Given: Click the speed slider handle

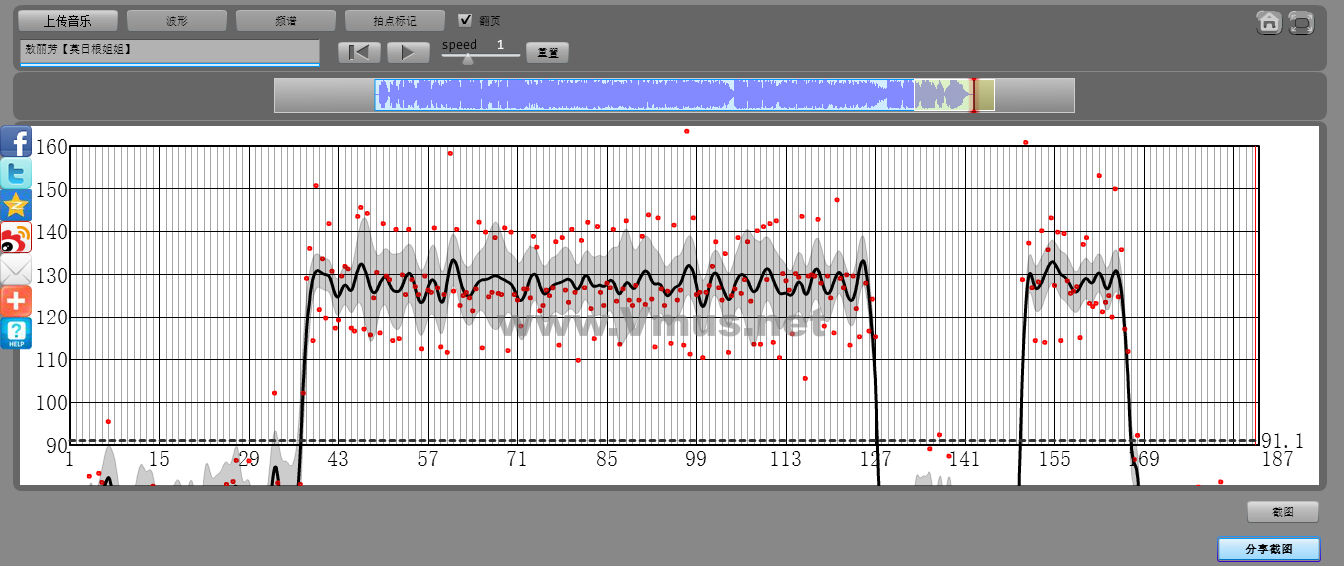Looking at the screenshot, I should [x=467, y=58].
